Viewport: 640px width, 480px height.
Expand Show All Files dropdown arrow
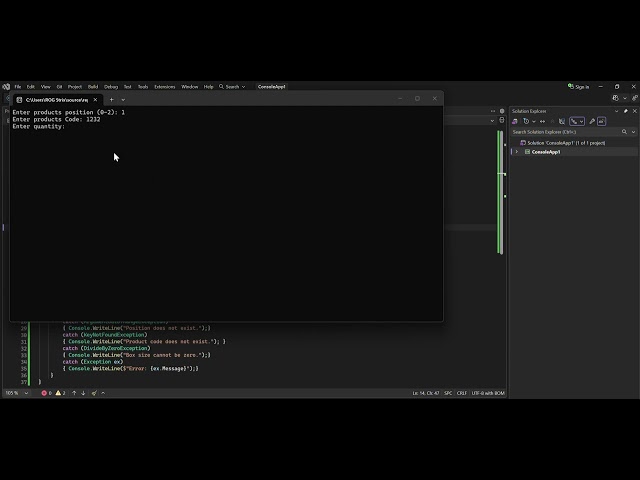582,121
